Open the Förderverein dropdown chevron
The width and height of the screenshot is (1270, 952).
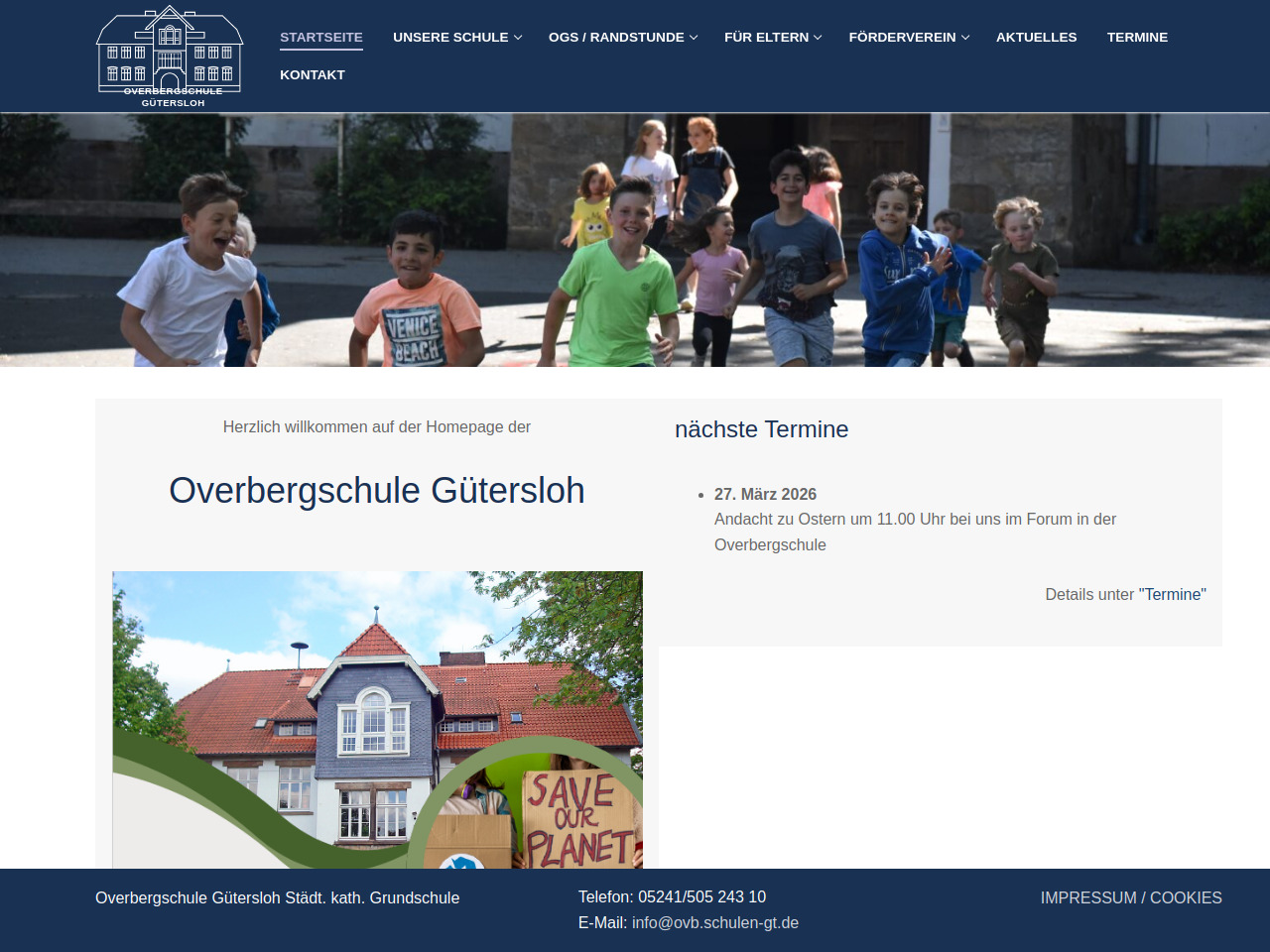[x=965, y=38]
